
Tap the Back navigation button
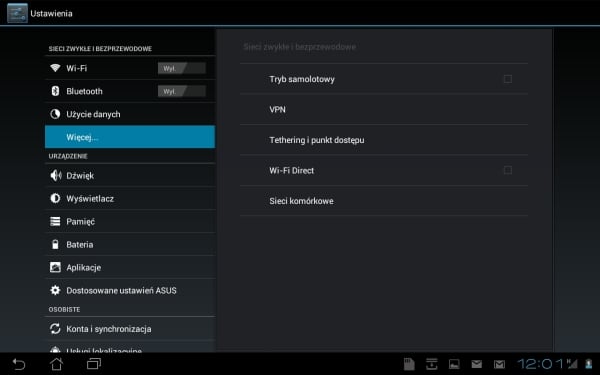(18, 364)
